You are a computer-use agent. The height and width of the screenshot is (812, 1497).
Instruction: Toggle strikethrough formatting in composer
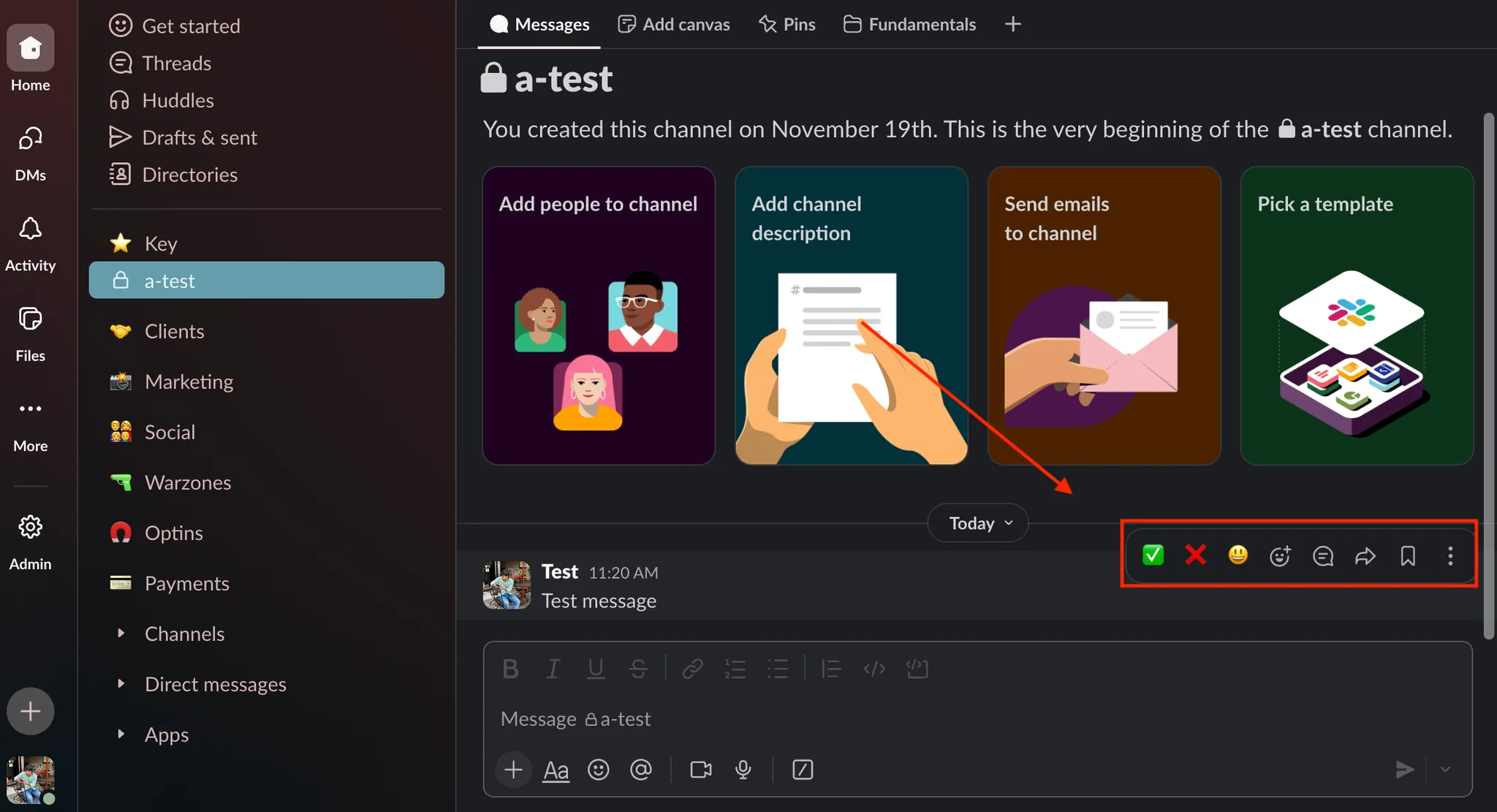pos(638,668)
